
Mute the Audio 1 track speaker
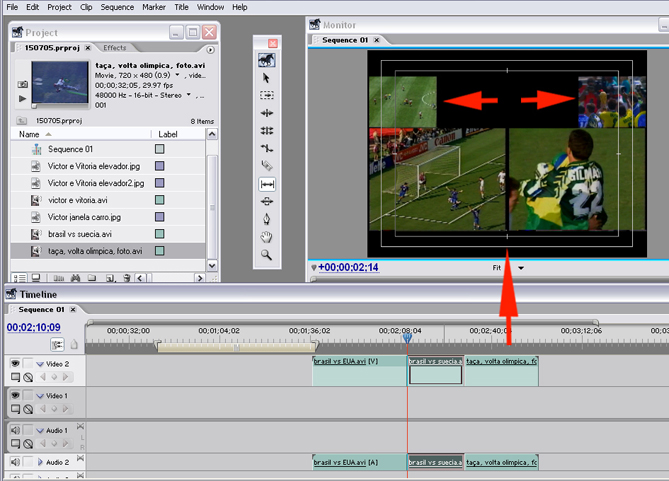pos(15,430)
